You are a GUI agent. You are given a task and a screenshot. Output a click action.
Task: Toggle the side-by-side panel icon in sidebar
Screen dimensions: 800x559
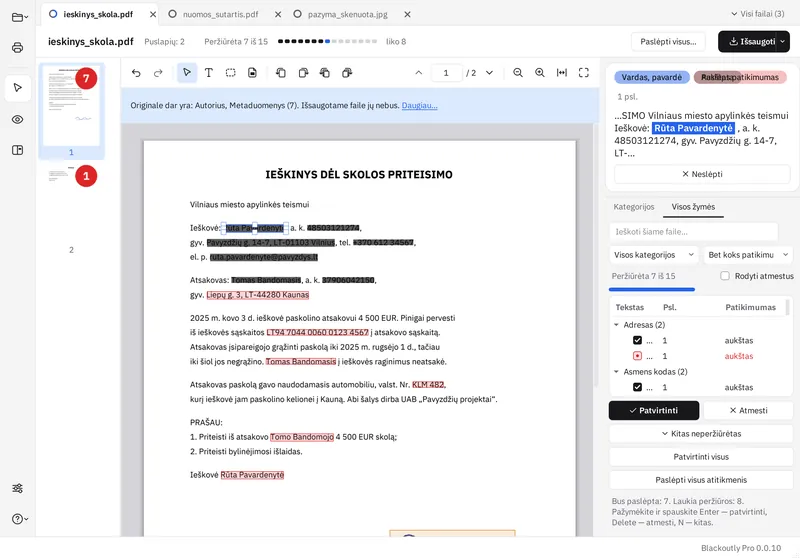[x=17, y=150]
